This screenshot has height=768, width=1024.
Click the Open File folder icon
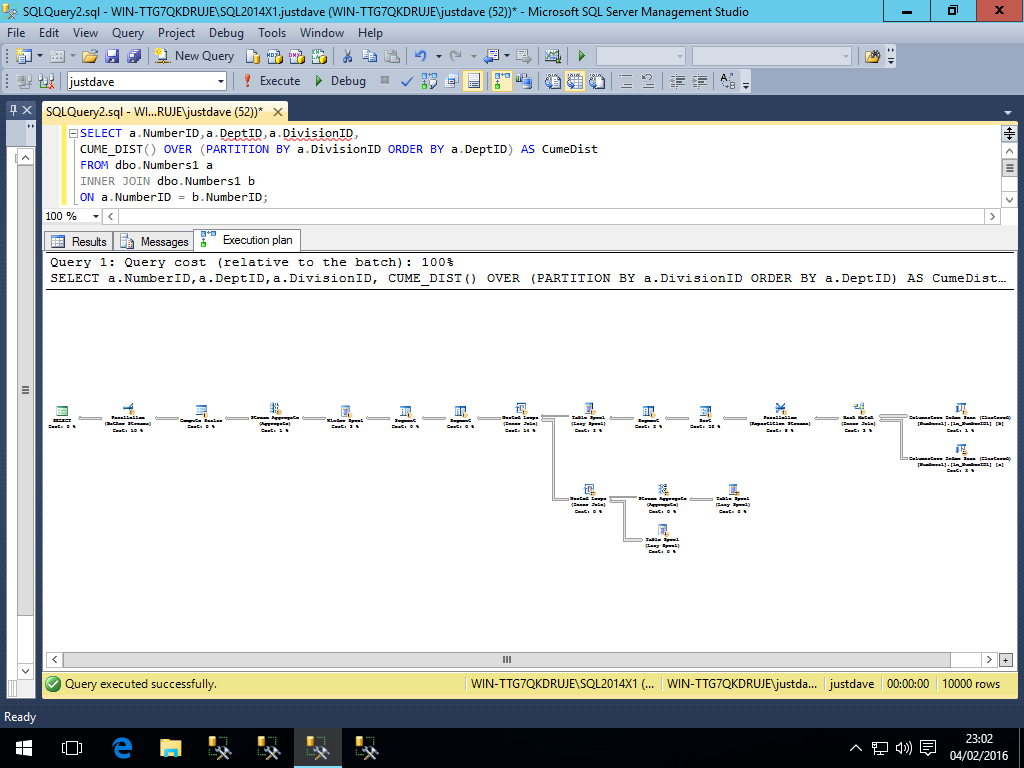point(90,56)
